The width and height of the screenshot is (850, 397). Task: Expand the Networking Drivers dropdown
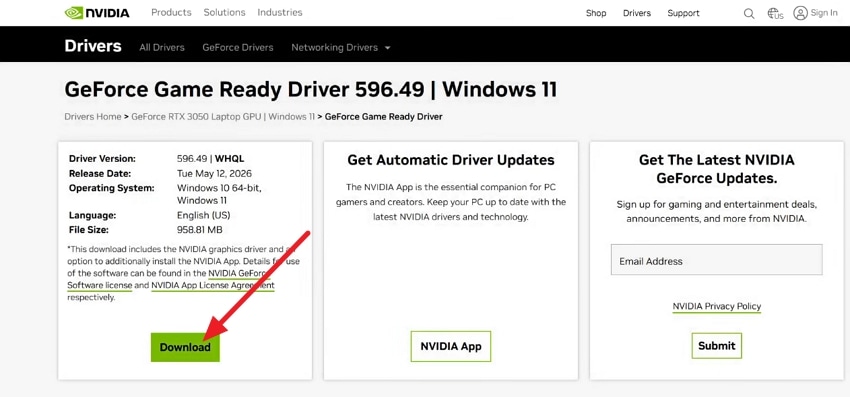pyautogui.click(x=340, y=47)
